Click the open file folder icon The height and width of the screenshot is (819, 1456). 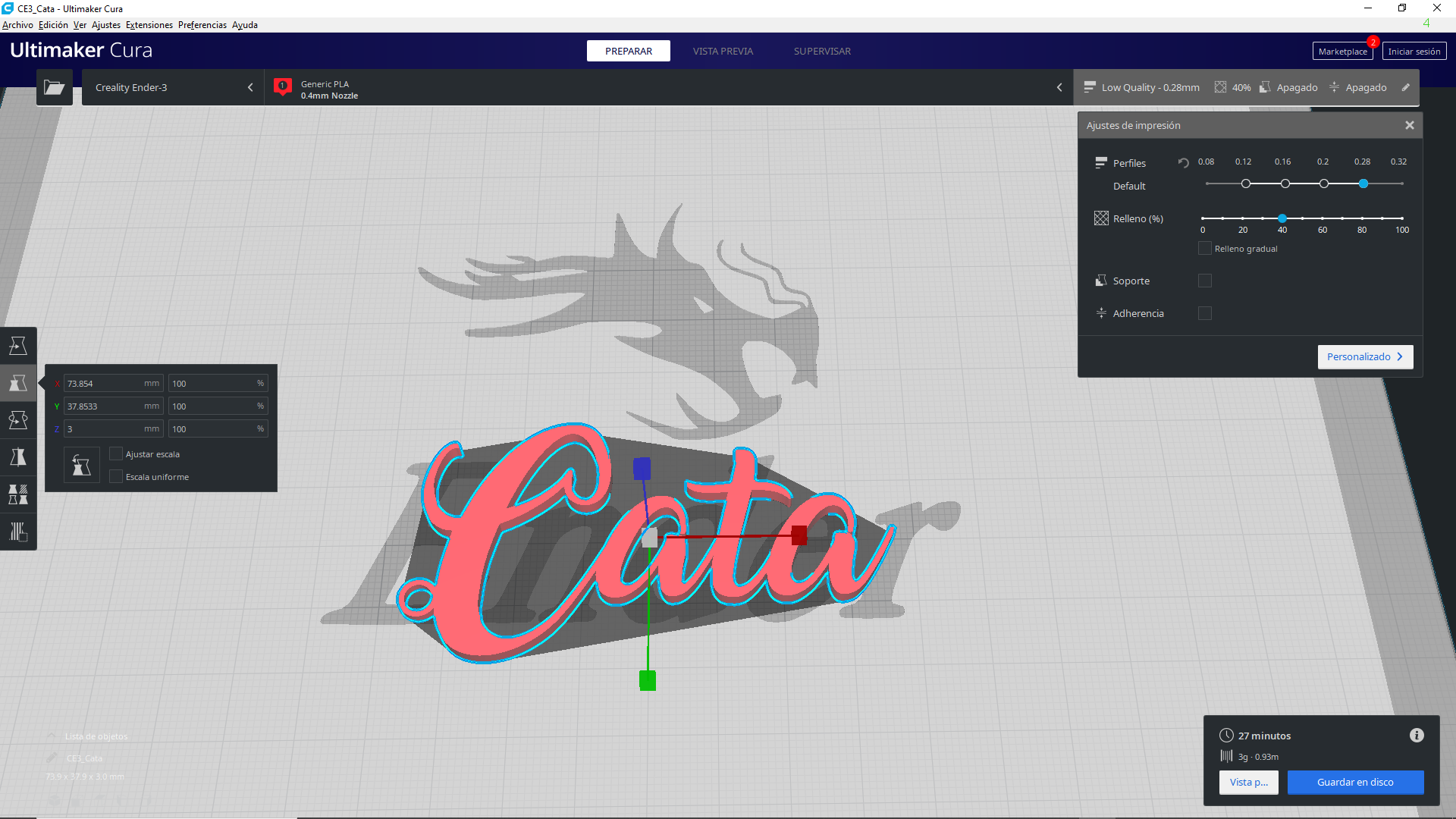[55, 87]
